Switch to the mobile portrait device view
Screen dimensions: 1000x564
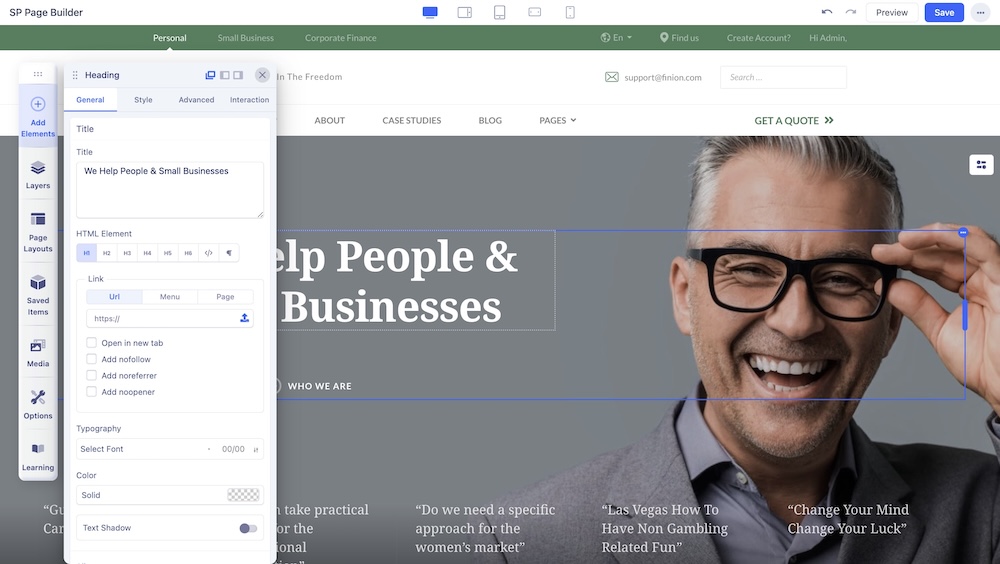(570, 12)
